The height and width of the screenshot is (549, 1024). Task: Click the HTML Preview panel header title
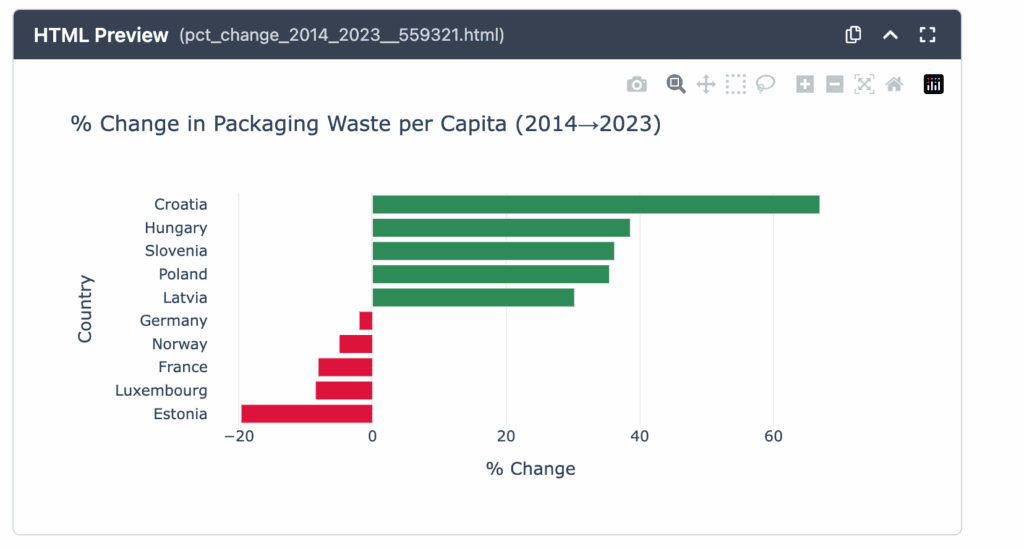101,35
